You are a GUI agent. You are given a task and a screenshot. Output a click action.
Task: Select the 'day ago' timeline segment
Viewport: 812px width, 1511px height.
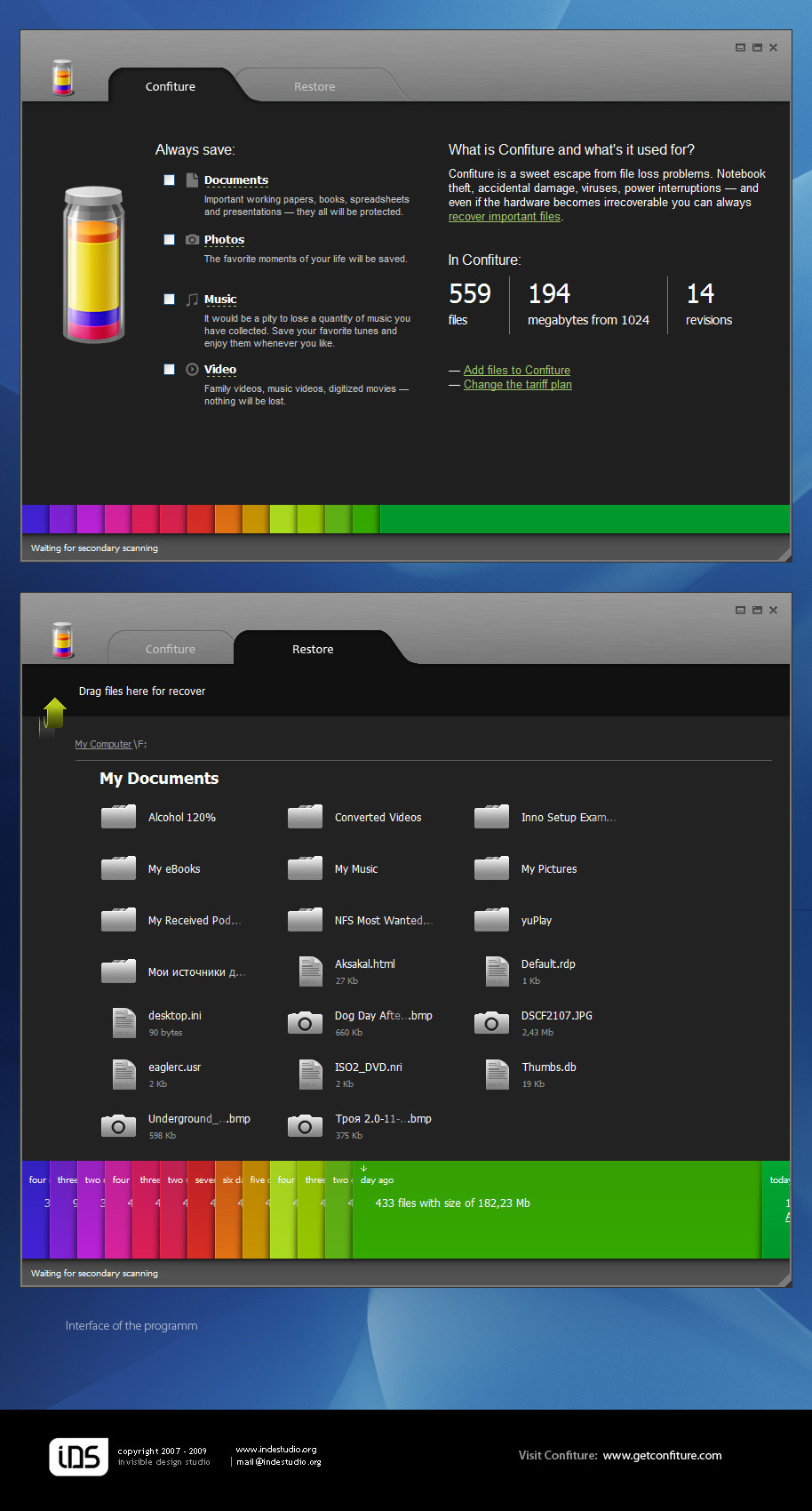557,1210
